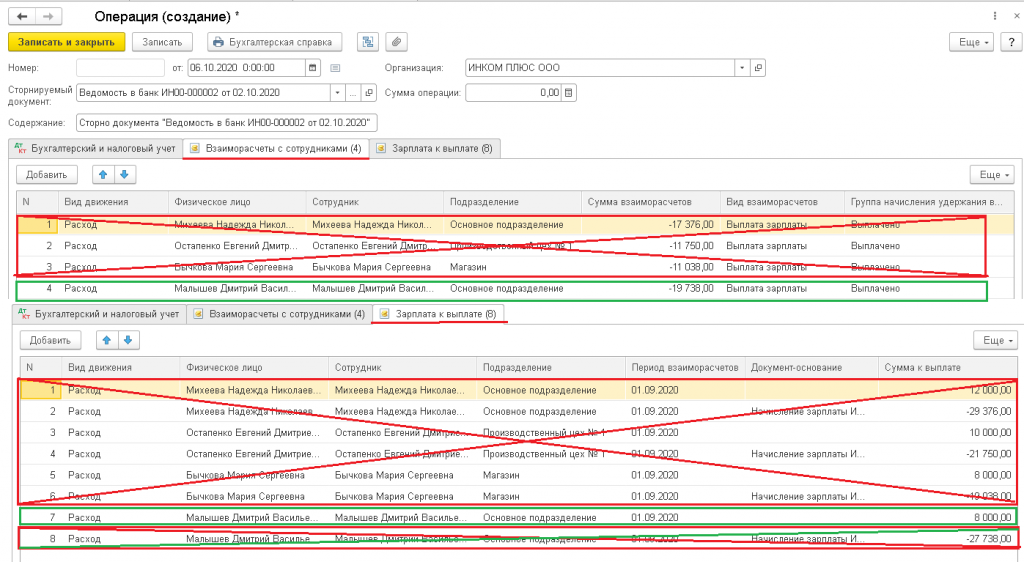Go forward with the right arrow button
The image size is (1024, 562).
pos(48,16)
